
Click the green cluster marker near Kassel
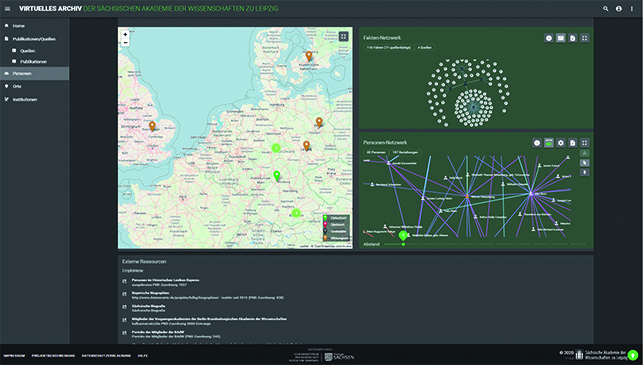coord(276,148)
